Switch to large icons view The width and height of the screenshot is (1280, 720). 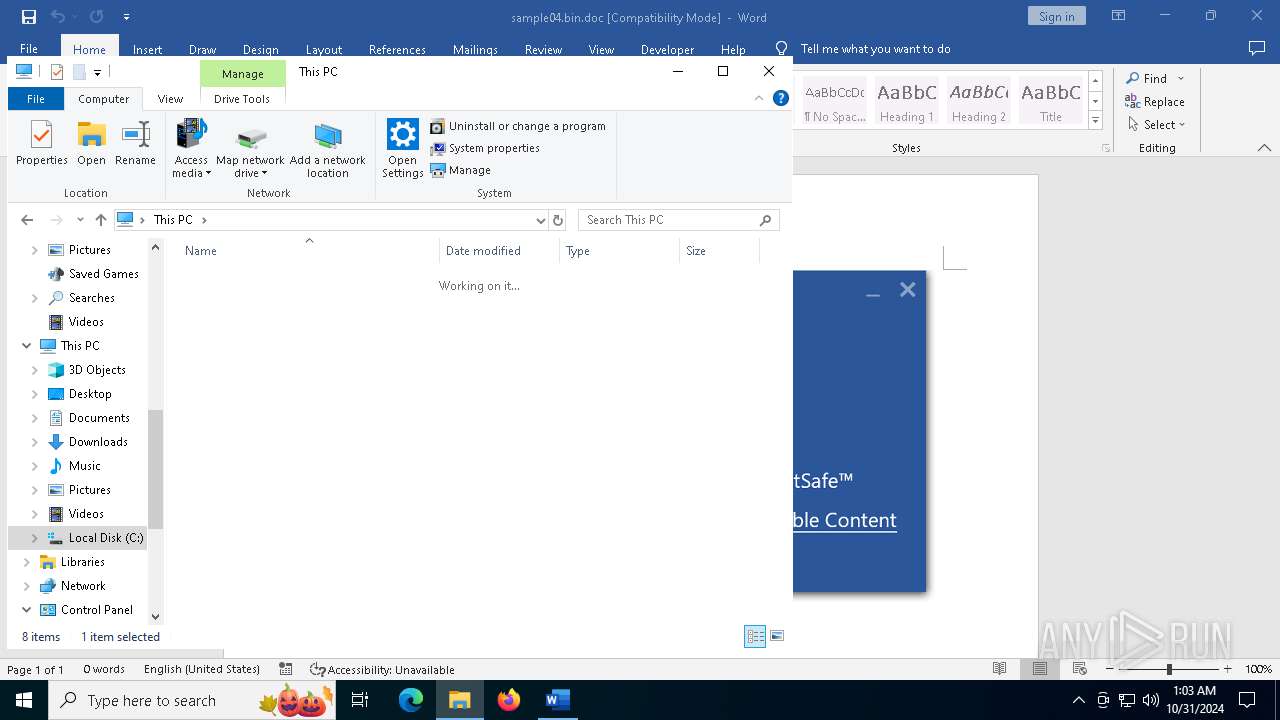pos(777,636)
